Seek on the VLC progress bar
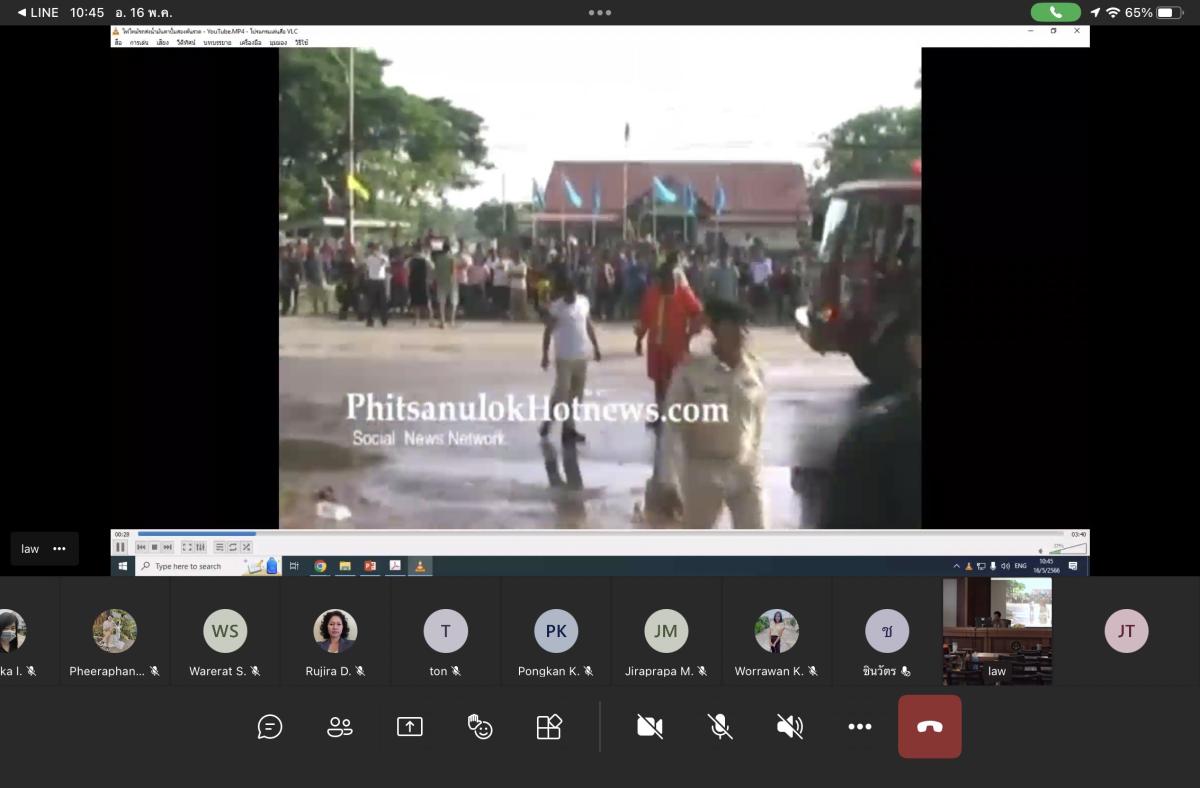 click(x=600, y=534)
